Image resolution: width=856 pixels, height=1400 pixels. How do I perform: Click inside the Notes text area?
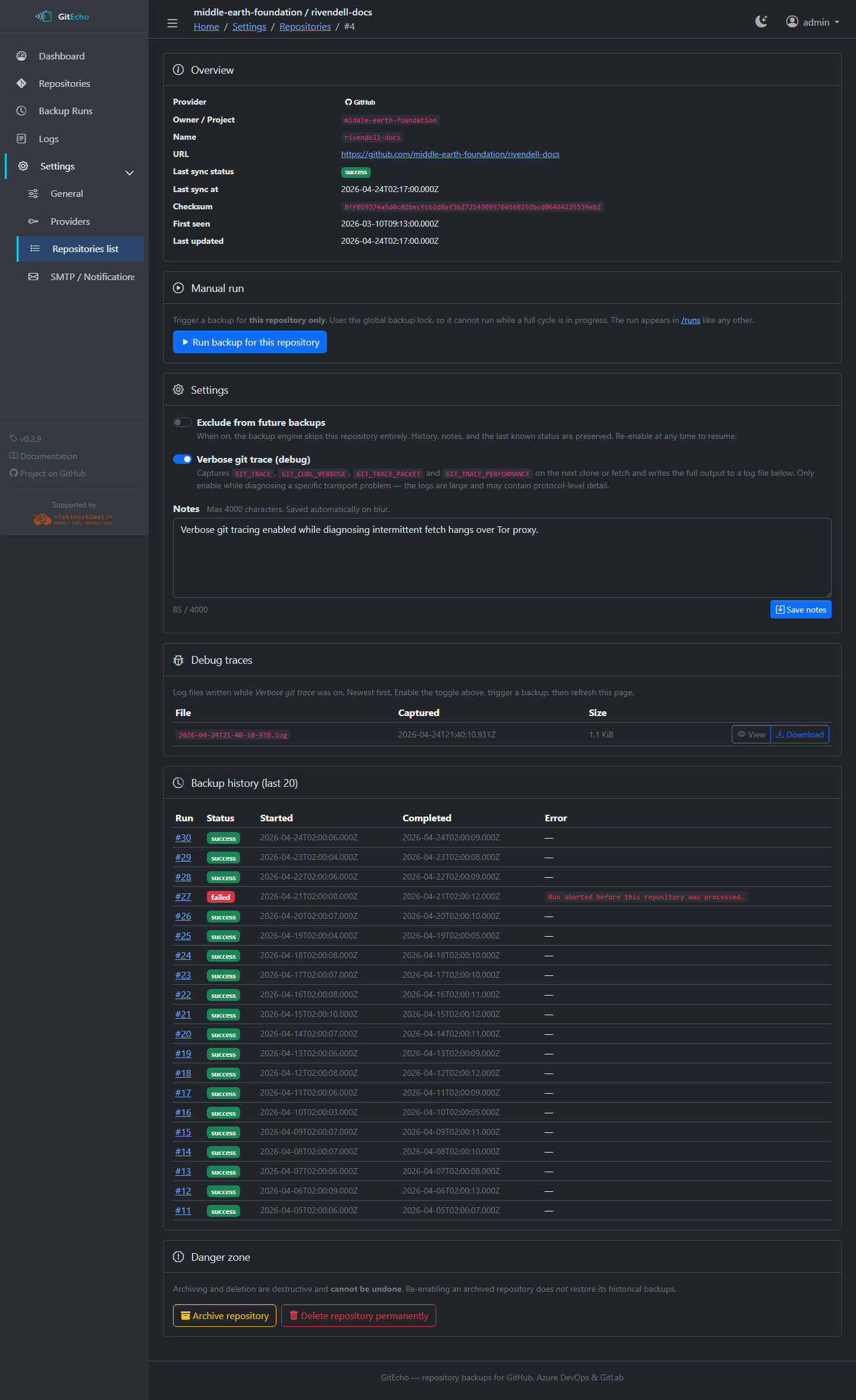(502, 558)
